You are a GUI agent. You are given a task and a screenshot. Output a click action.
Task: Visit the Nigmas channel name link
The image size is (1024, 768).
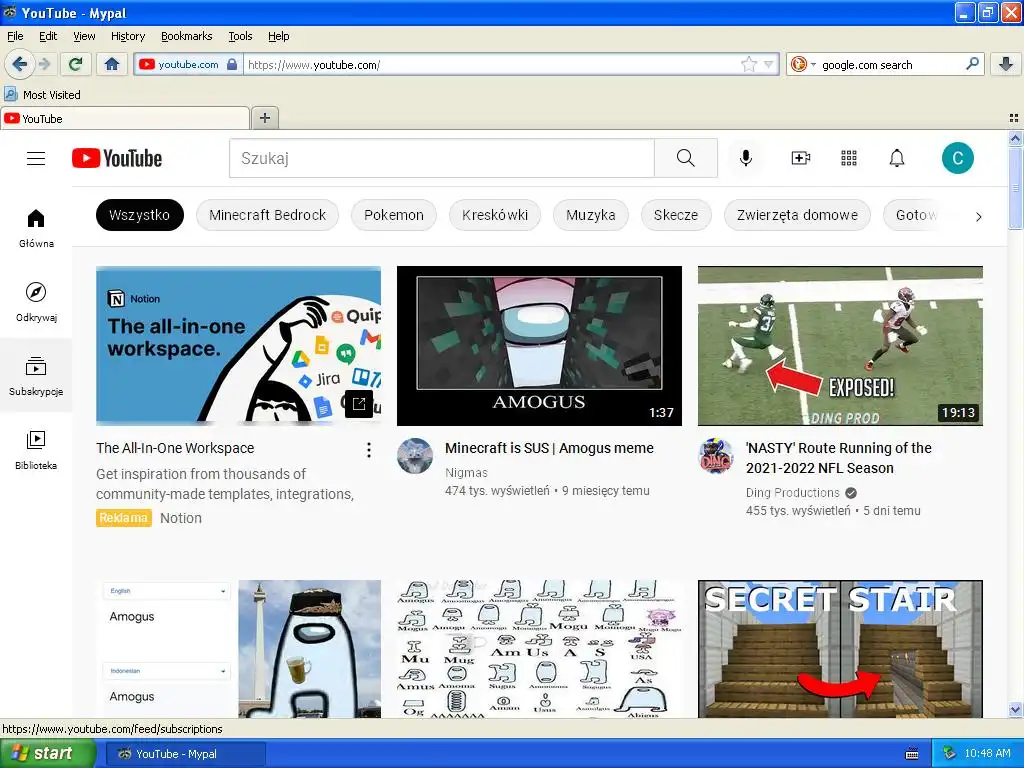pyautogui.click(x=466, y=472)
